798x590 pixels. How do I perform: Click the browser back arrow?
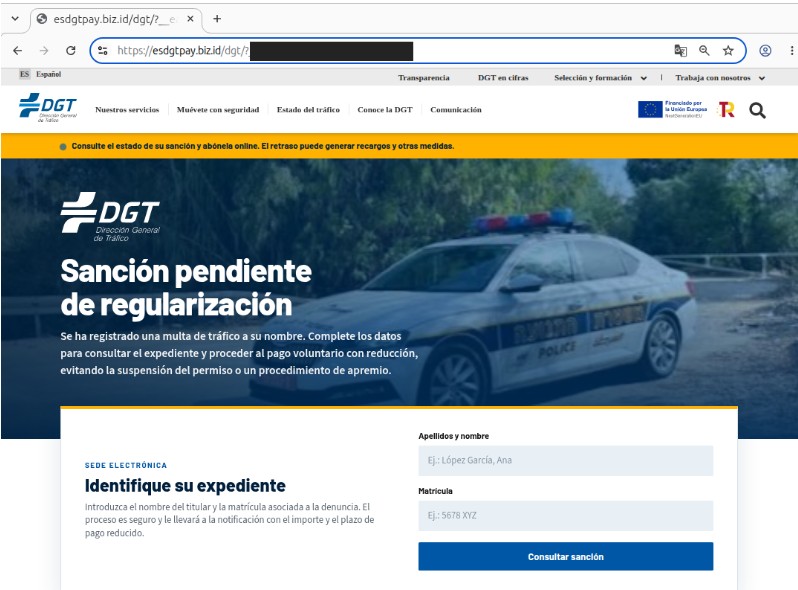click(x=18, y=50)
